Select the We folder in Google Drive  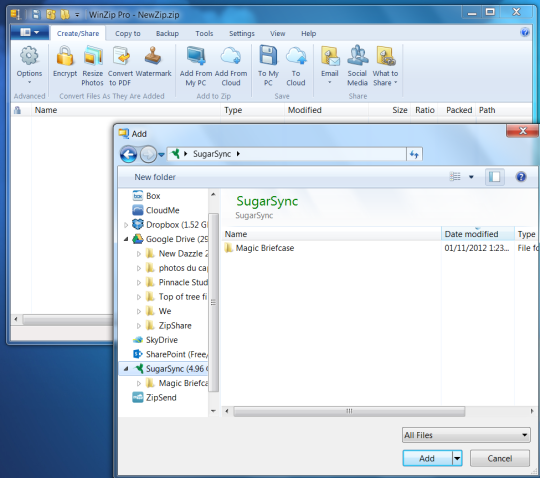[x=158, y=311]
